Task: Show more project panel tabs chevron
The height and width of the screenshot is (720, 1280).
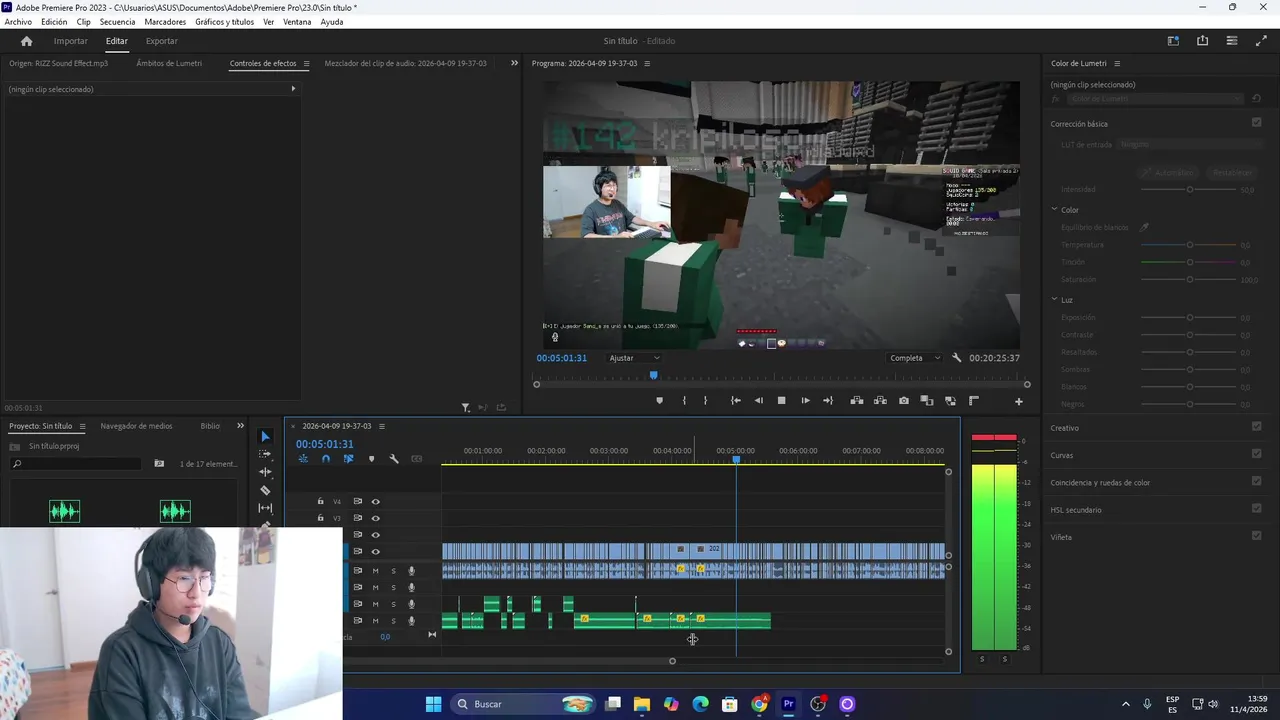Action: tap(240, 426)
